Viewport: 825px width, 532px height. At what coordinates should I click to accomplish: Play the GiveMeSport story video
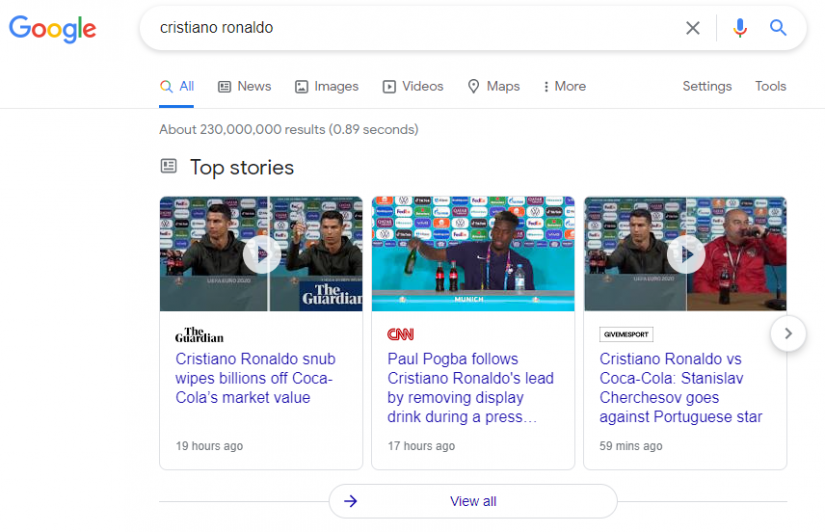[x=686, y=254]
